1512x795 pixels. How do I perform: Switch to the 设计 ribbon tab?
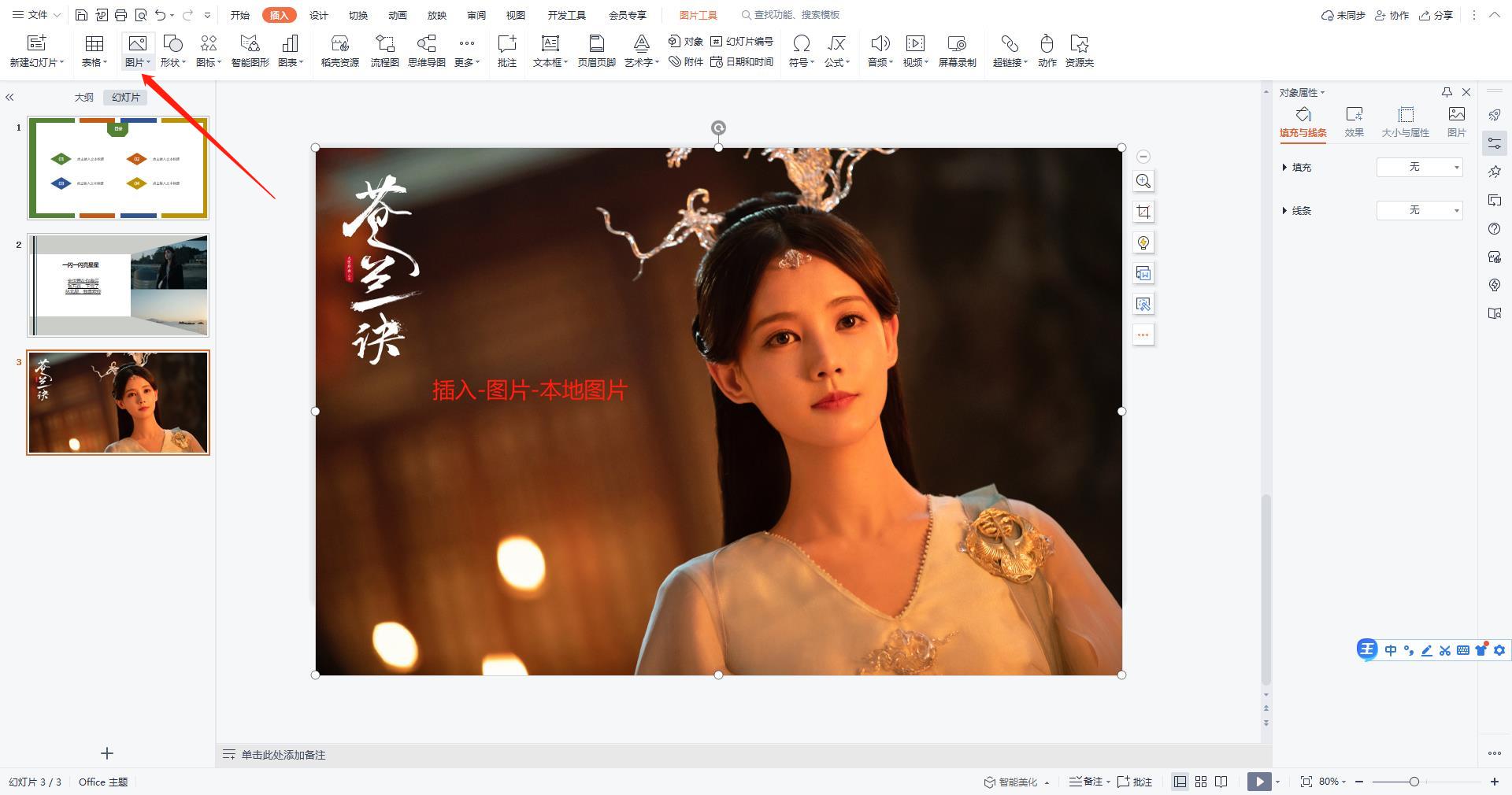coord(319,15)
